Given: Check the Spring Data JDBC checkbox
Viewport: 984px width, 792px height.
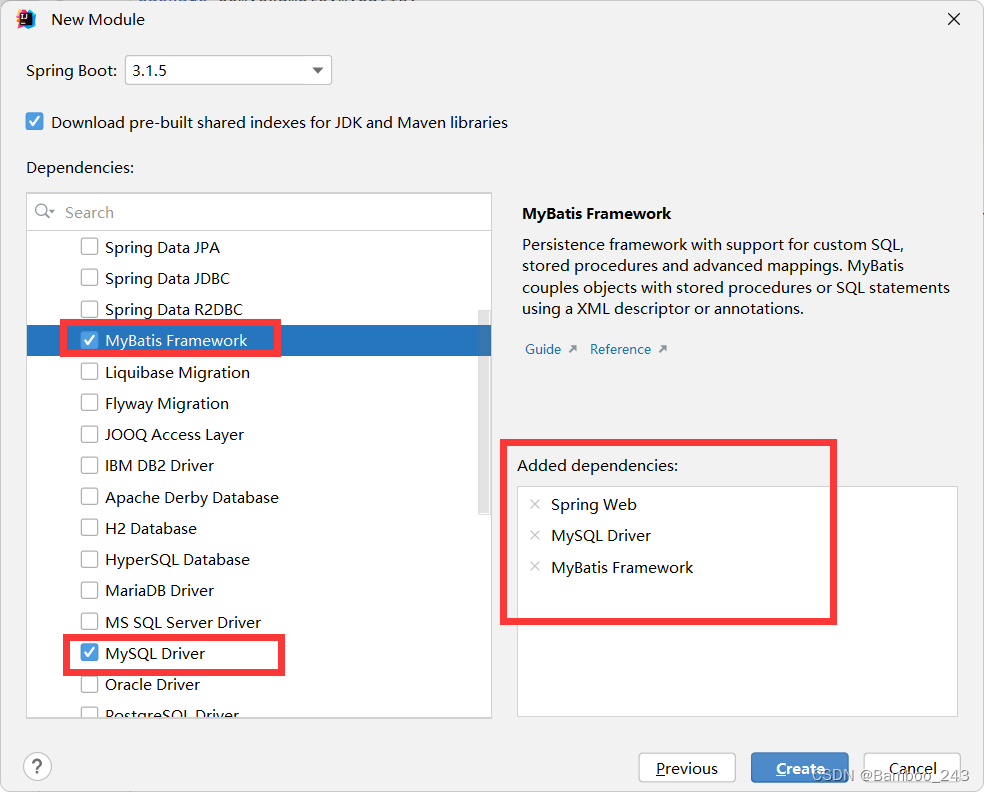Looking at the screenshot, I should point(89,277).
